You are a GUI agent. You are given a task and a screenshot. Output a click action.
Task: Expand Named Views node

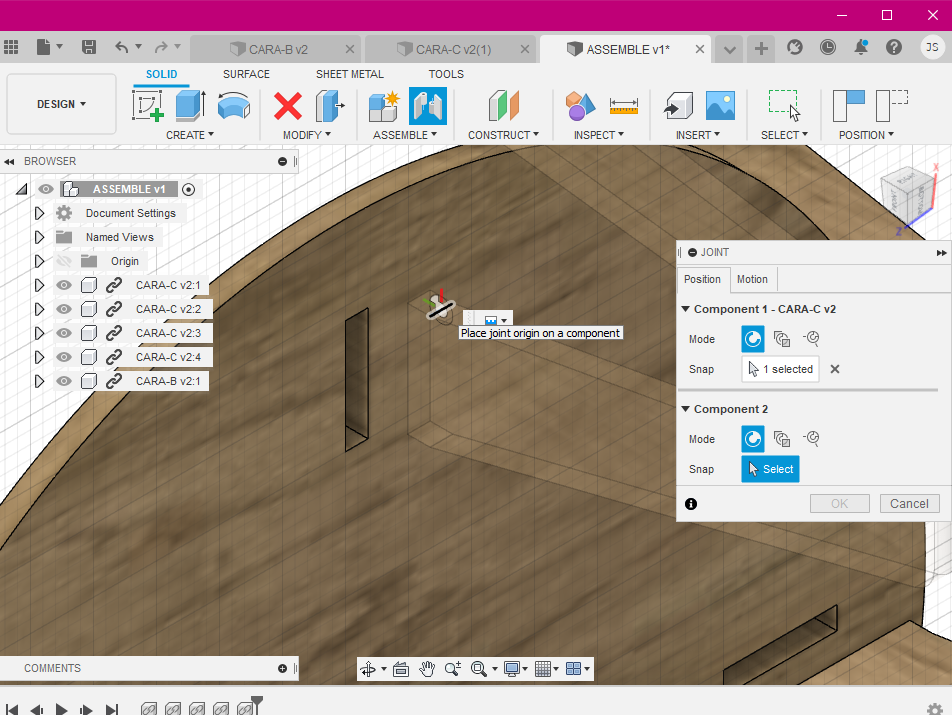tap(39, 237)
